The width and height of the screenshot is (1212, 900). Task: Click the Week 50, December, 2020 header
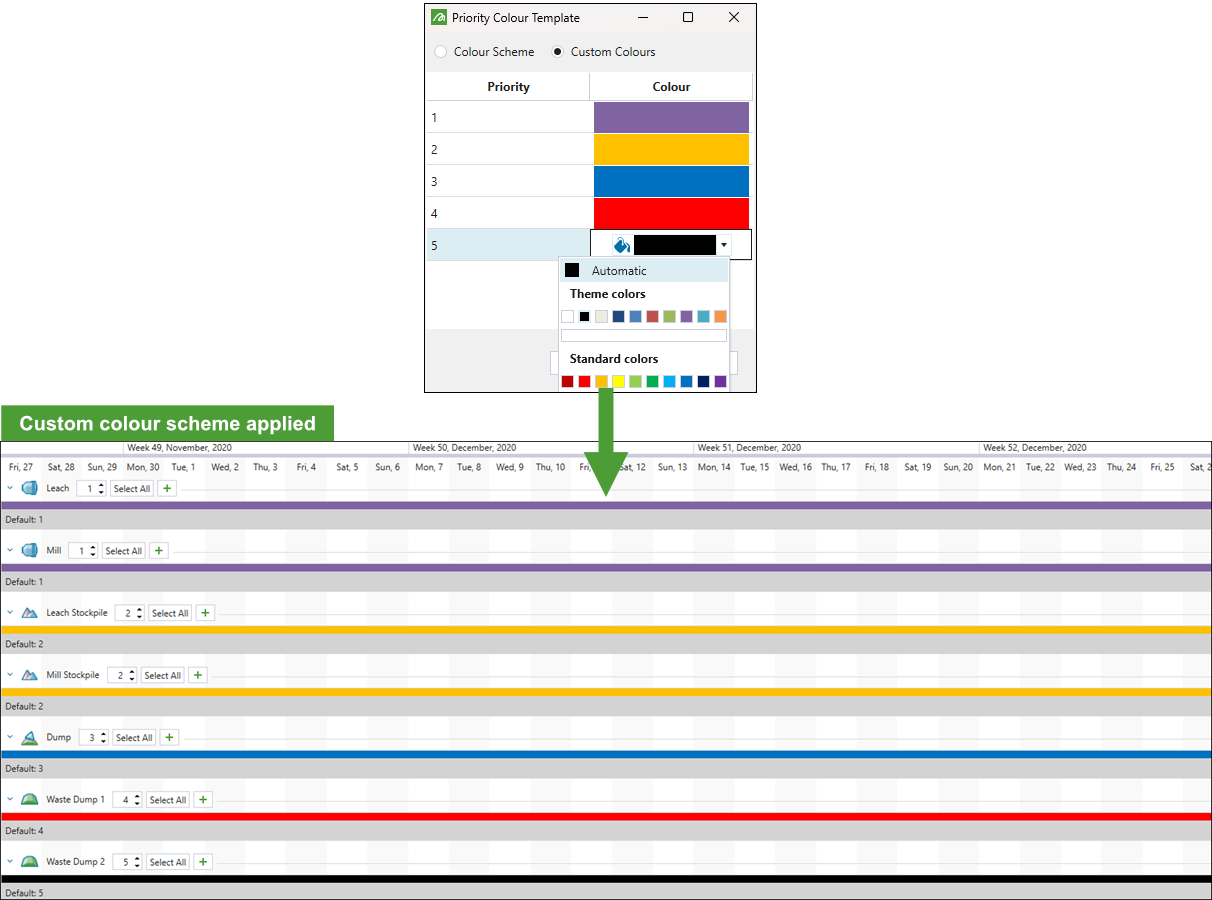pos(465,448)
